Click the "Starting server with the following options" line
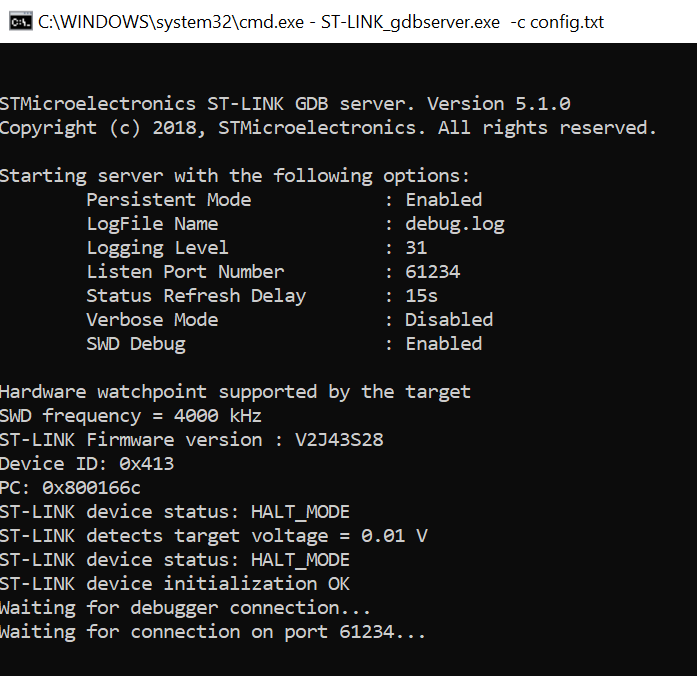This screenshot has height=676, width=697. (x=234, y=176)
